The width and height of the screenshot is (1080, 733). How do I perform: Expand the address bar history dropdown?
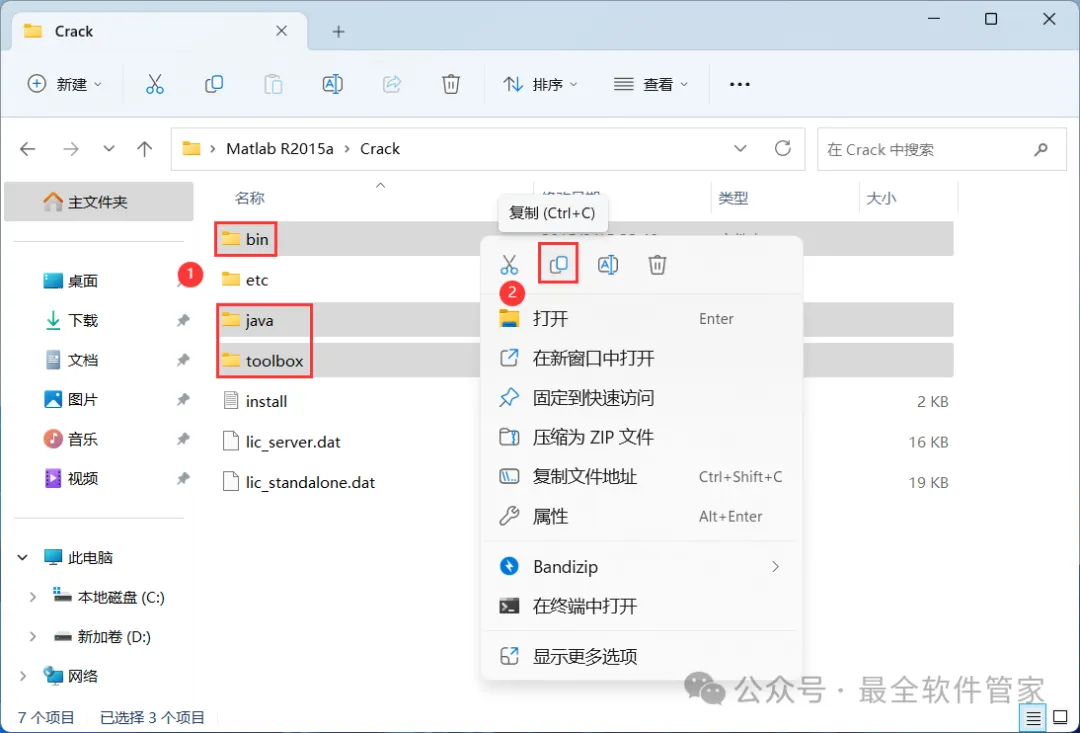[x=740, y=148]
